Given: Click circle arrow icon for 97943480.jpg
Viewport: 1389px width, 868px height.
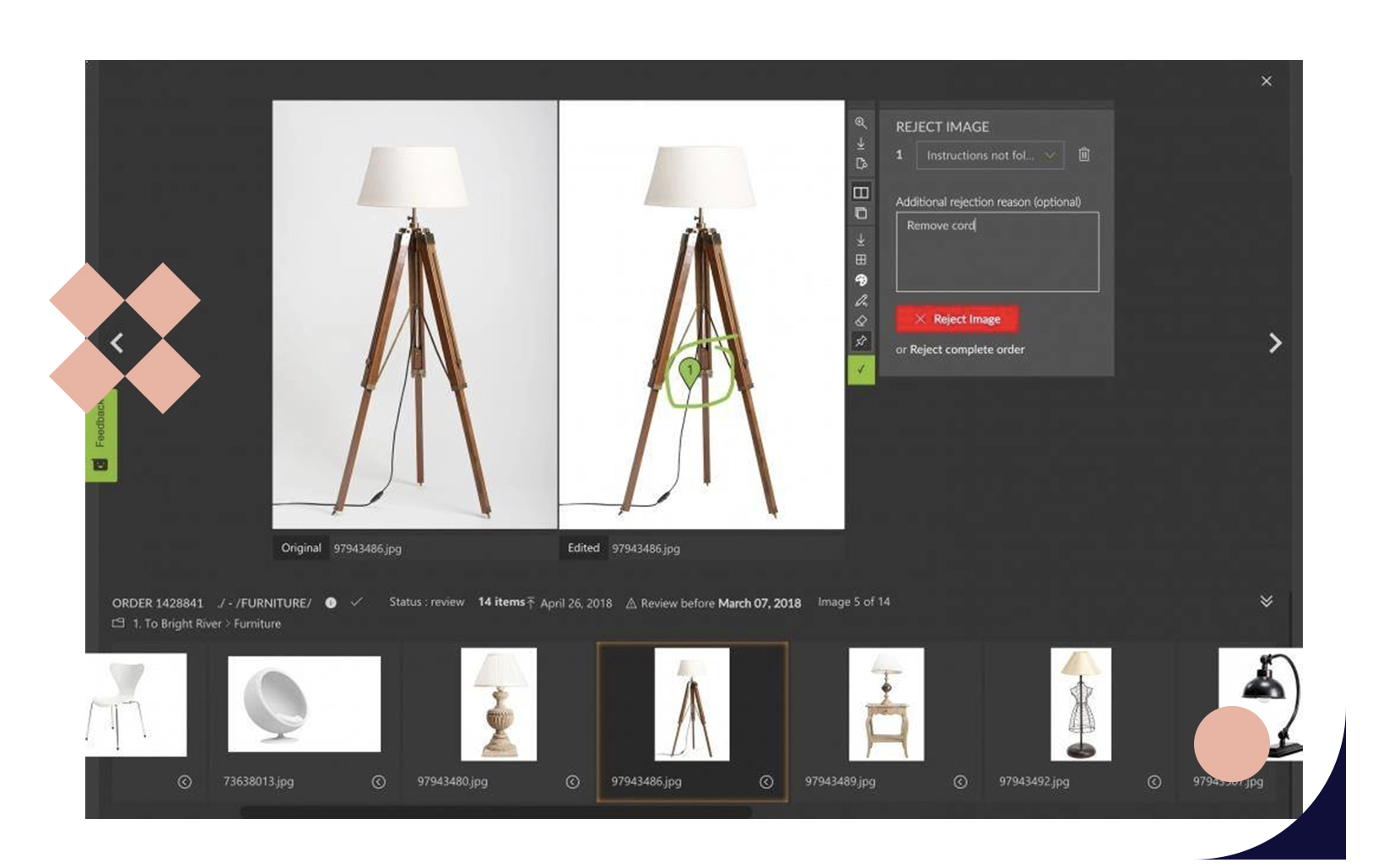Looking at the screenshot, I should 573,782.
